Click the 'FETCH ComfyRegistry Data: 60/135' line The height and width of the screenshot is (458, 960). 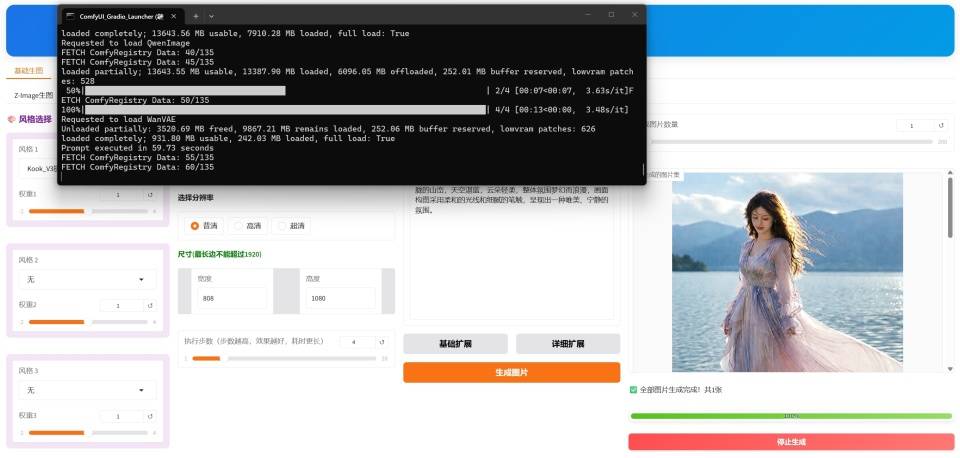click(x=137, y=167)
